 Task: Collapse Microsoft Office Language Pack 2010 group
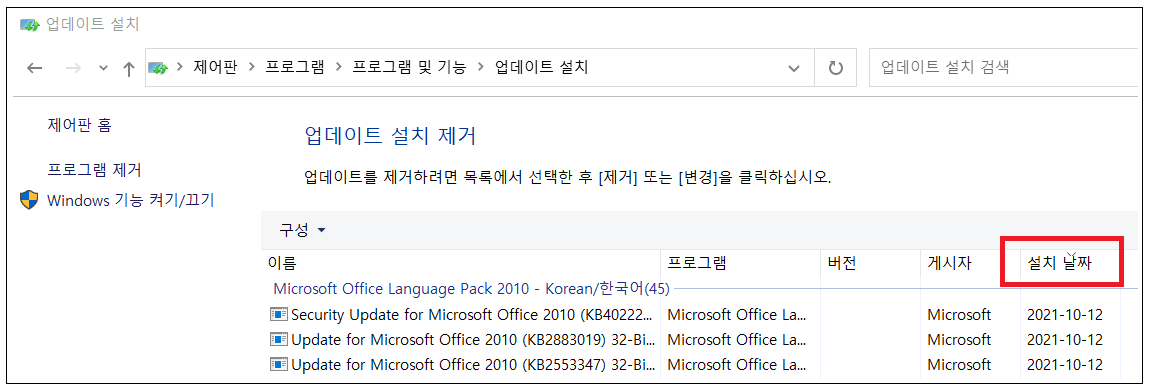tap(471, 288)
